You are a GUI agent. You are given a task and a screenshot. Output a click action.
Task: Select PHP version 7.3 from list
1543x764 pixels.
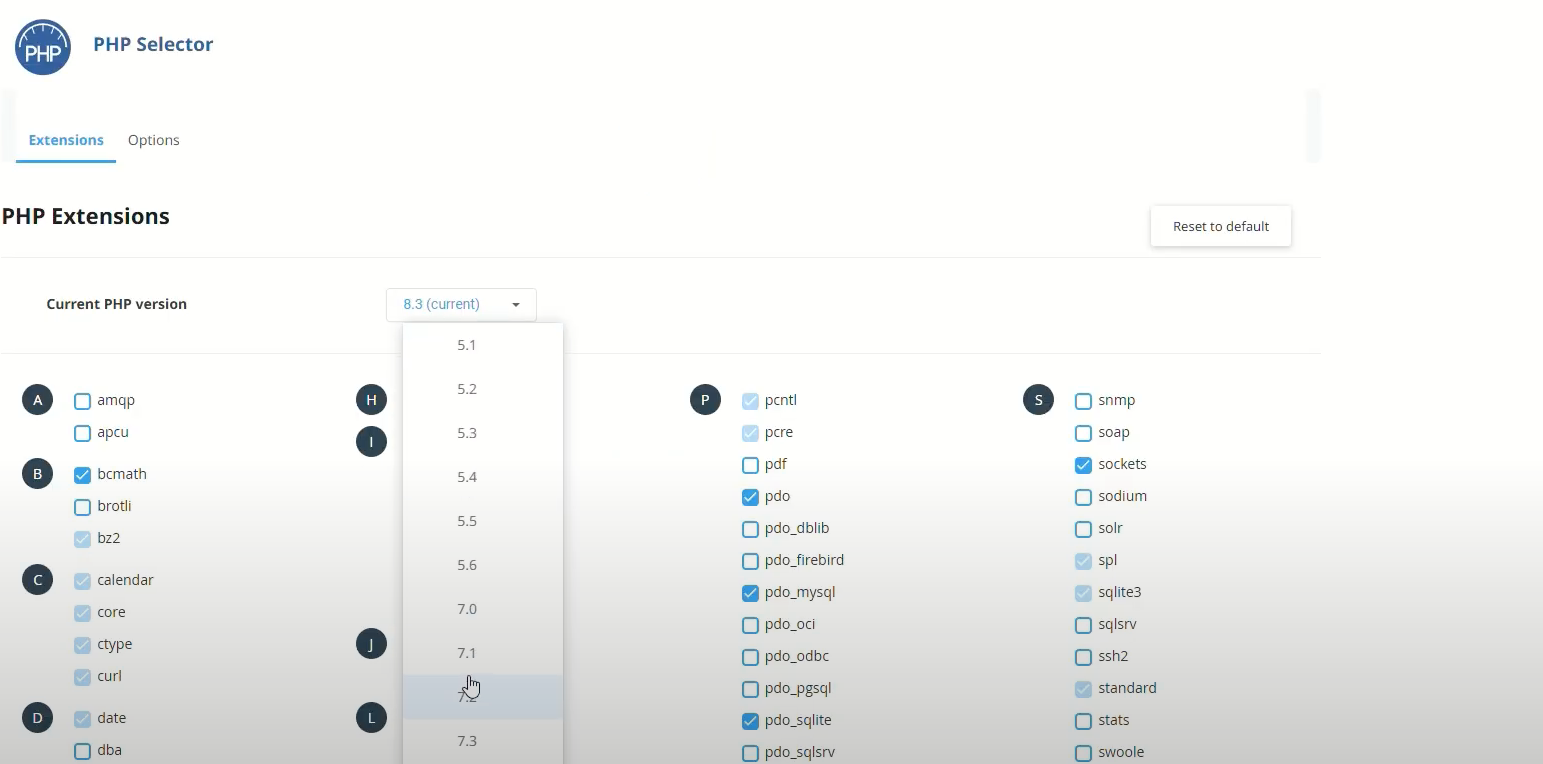coord(483,741)
